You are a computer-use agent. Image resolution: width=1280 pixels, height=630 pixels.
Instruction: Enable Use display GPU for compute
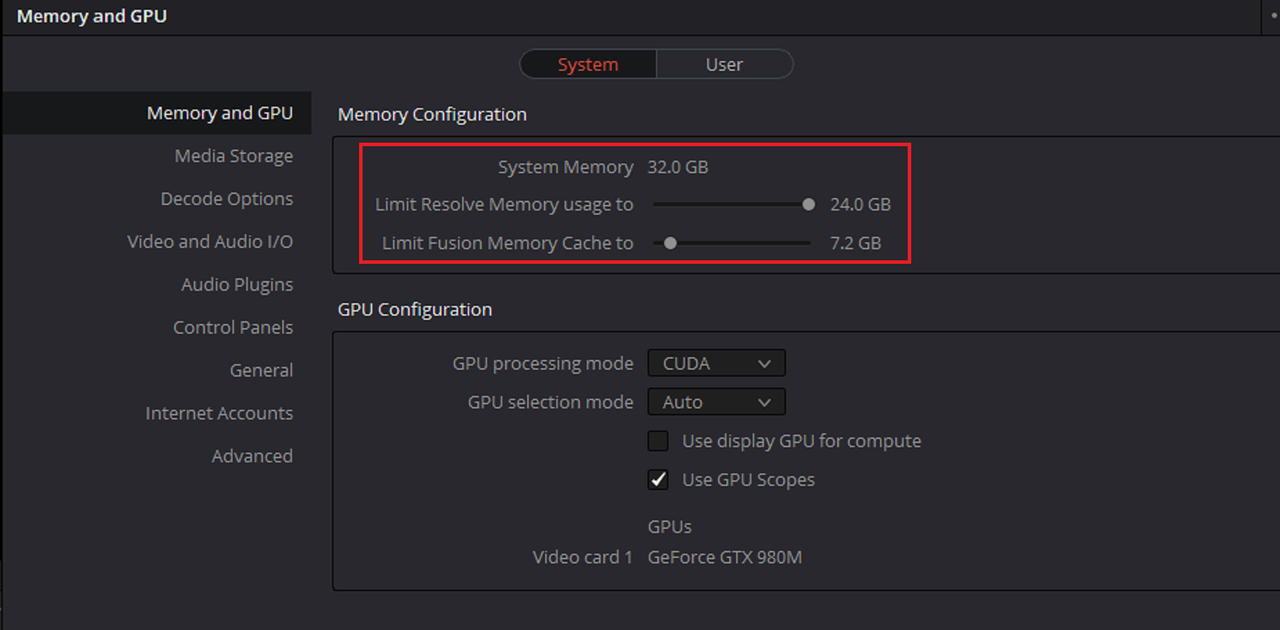click(x=658, y=441)
